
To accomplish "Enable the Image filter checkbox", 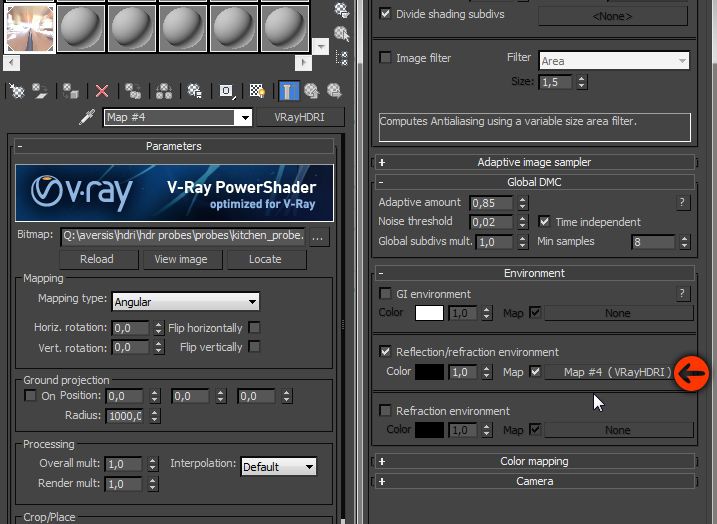I will [x=385, y=58].
